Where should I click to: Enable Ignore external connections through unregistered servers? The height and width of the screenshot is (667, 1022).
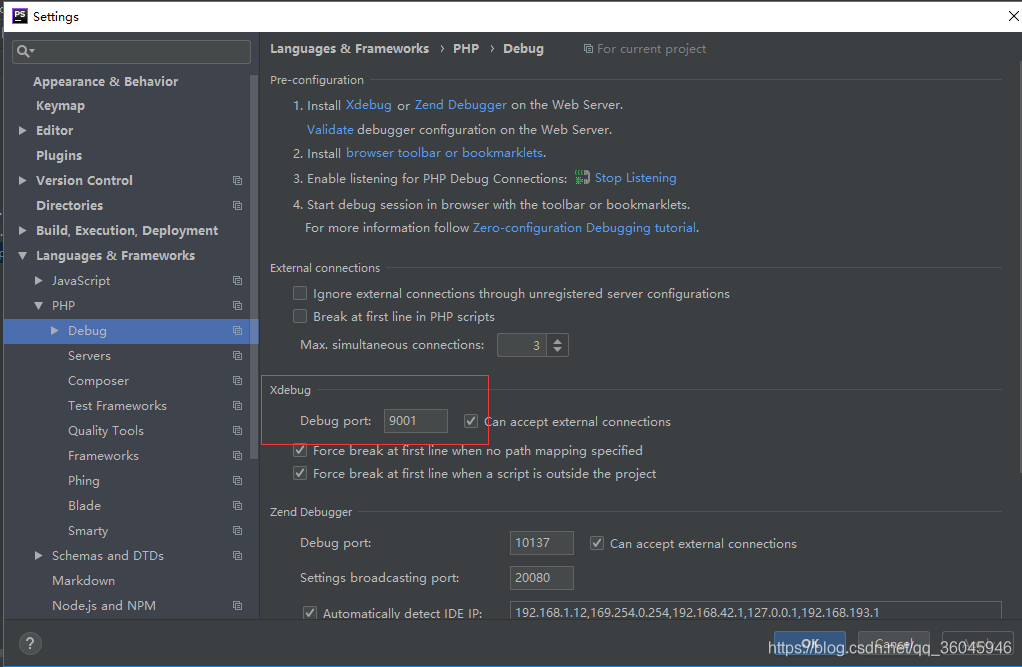tap(300, 293)
